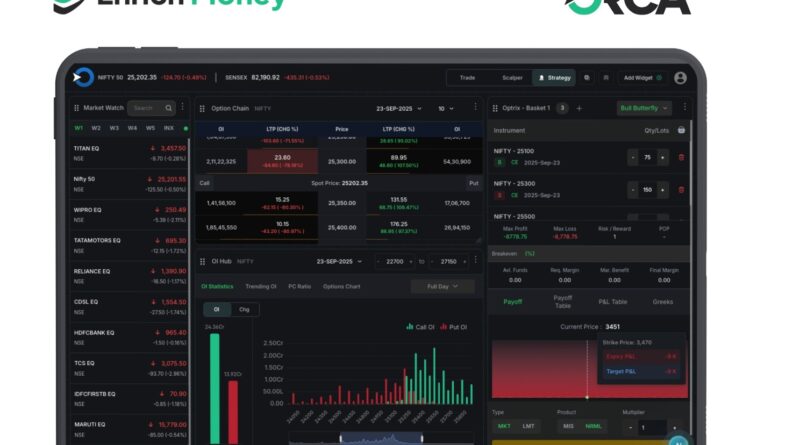Image resolution: width=800 pixels, height=445 pixels.
Task: Open the user profile avatar icon
Action: 680,77
